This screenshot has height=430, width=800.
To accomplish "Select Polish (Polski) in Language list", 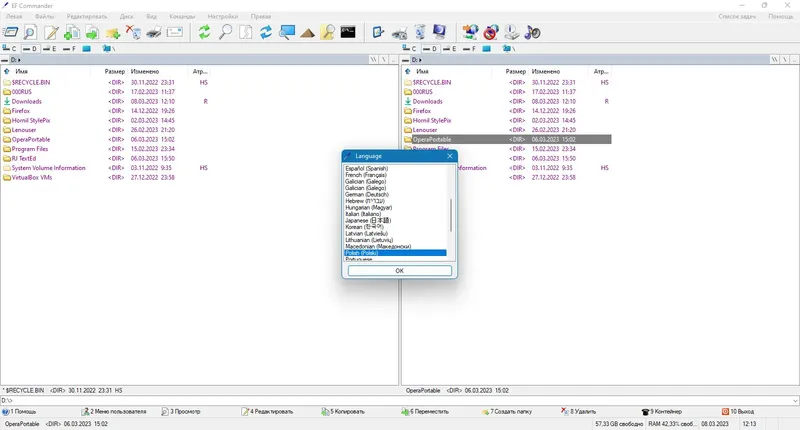I will click(x=395, y=253).
